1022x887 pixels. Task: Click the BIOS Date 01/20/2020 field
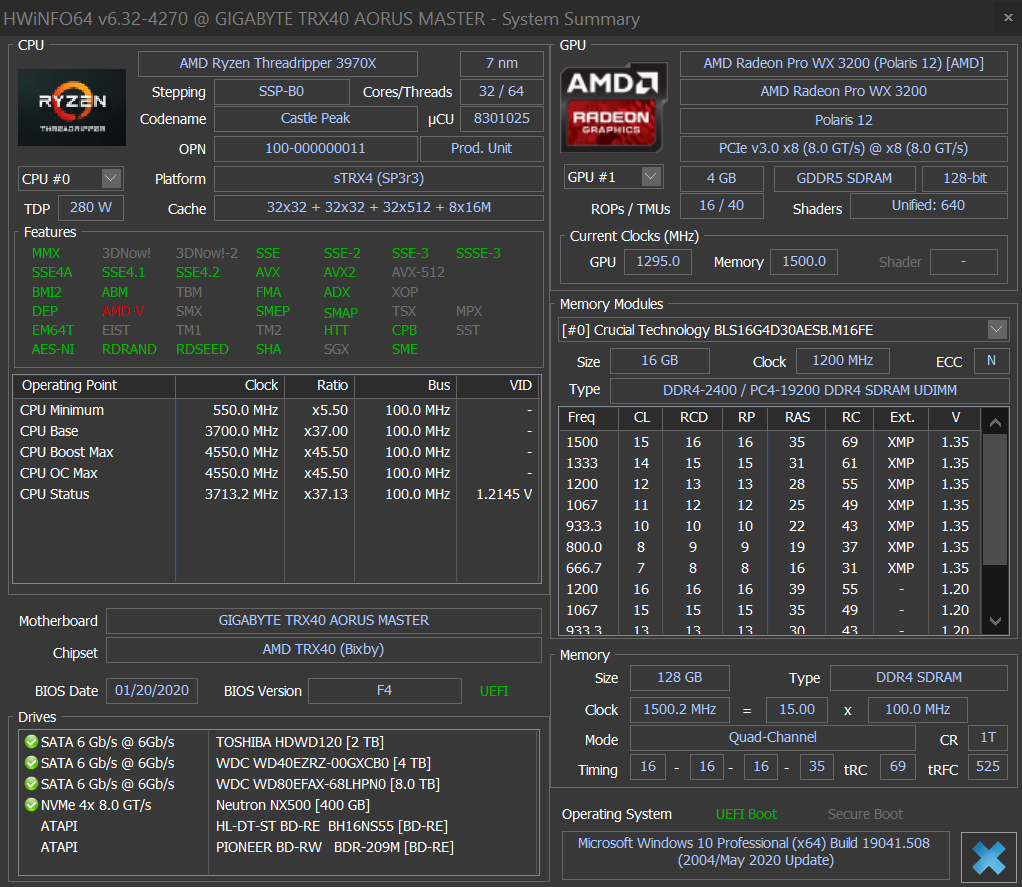[152, 691]
